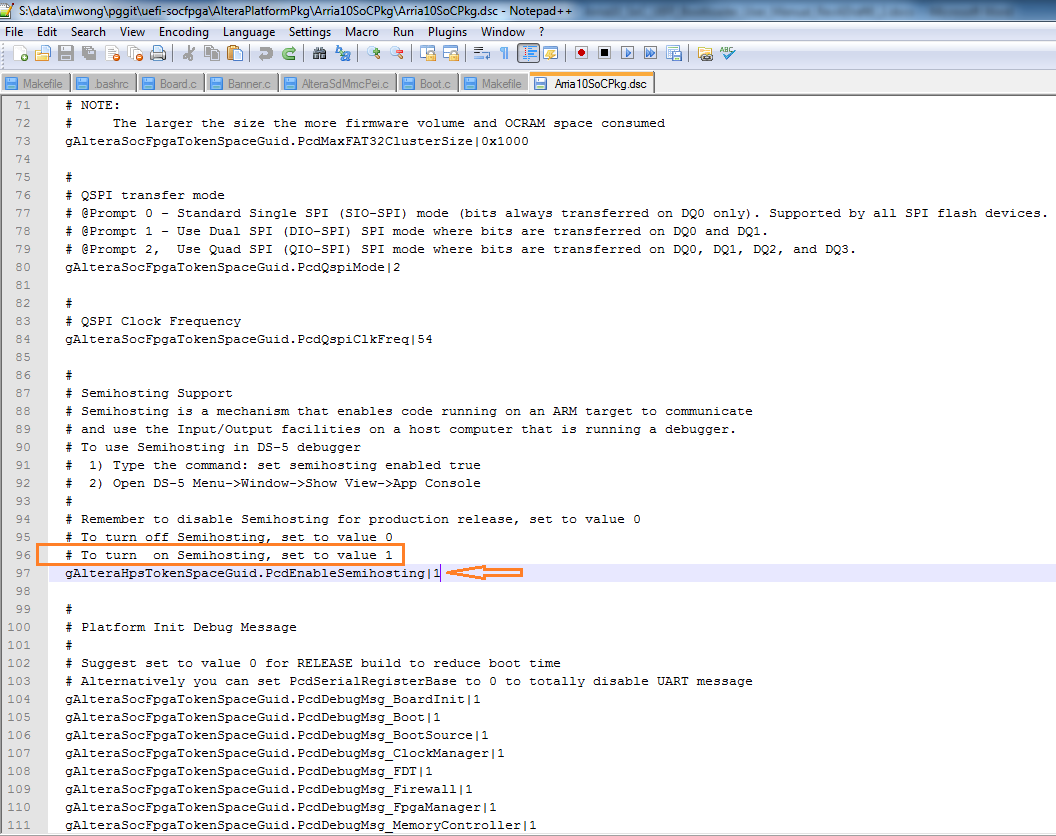The height and width of the screenshot is (836, 1056).
Task: Switch to the AlteraSdMmcPei.c tab
Action: tap(338, 84)
